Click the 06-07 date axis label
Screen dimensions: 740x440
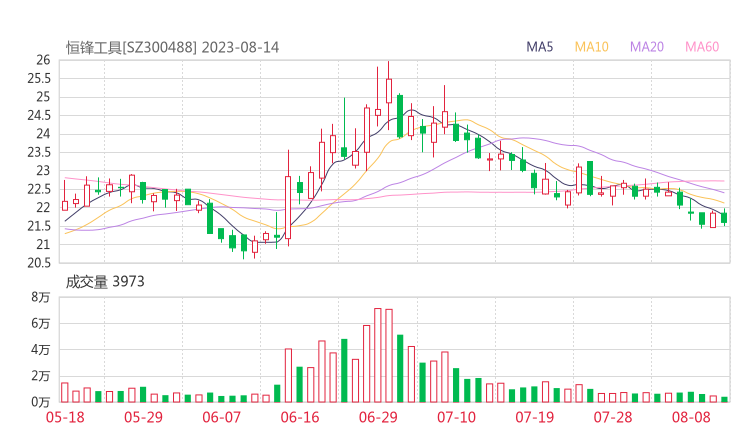tap(221, 417)
